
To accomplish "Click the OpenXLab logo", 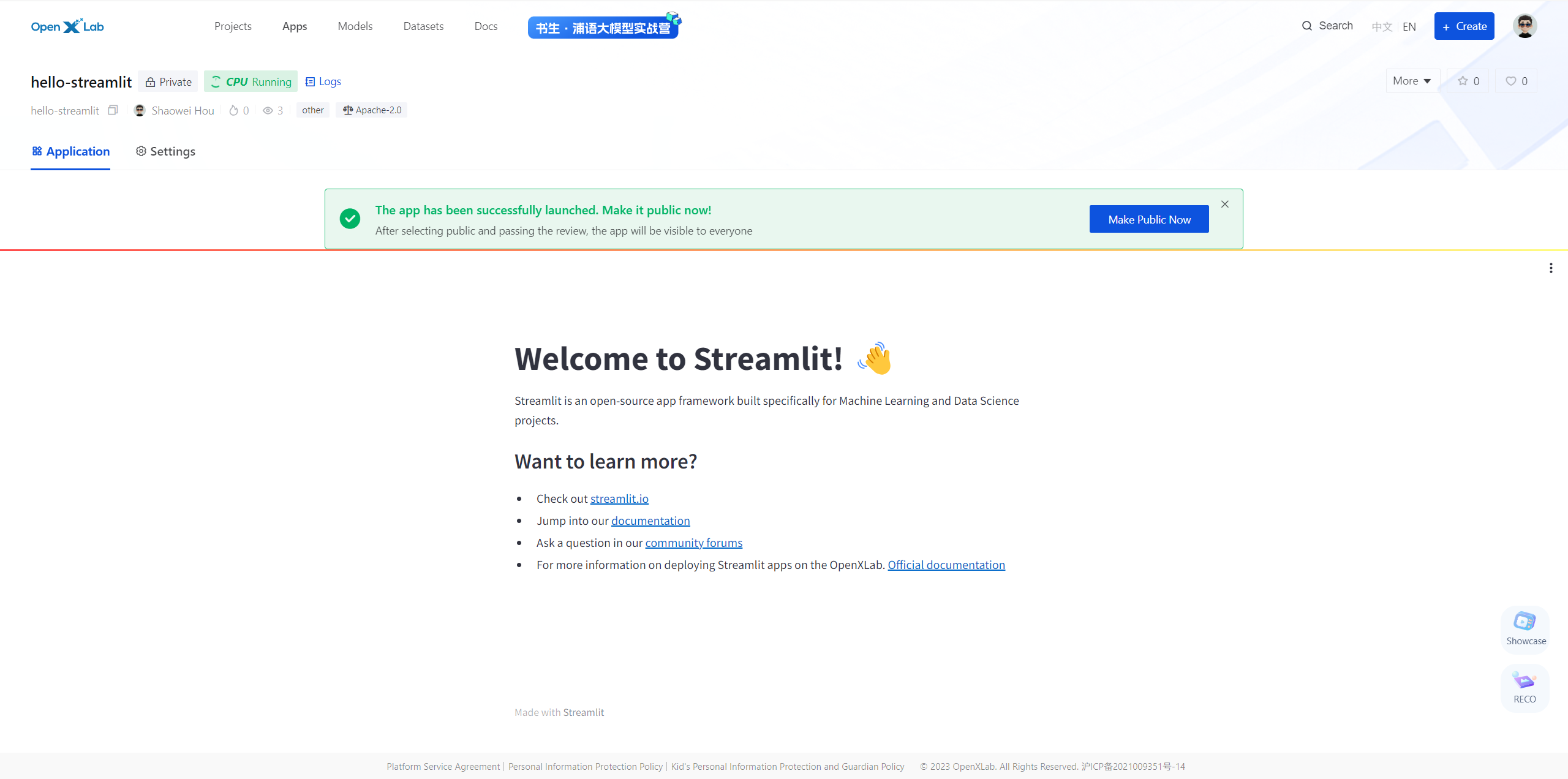I will coord(67,26).
